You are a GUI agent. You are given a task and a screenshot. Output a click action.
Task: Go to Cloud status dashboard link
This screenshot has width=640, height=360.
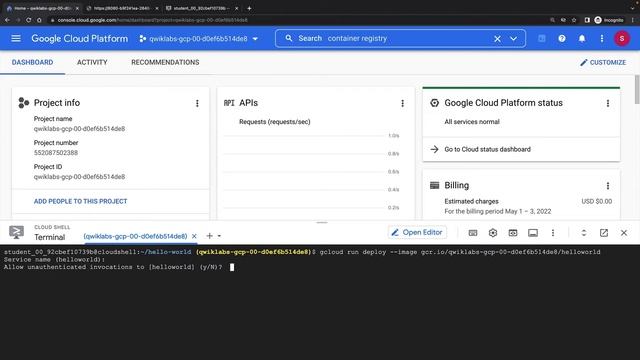[x=487, y=149]
